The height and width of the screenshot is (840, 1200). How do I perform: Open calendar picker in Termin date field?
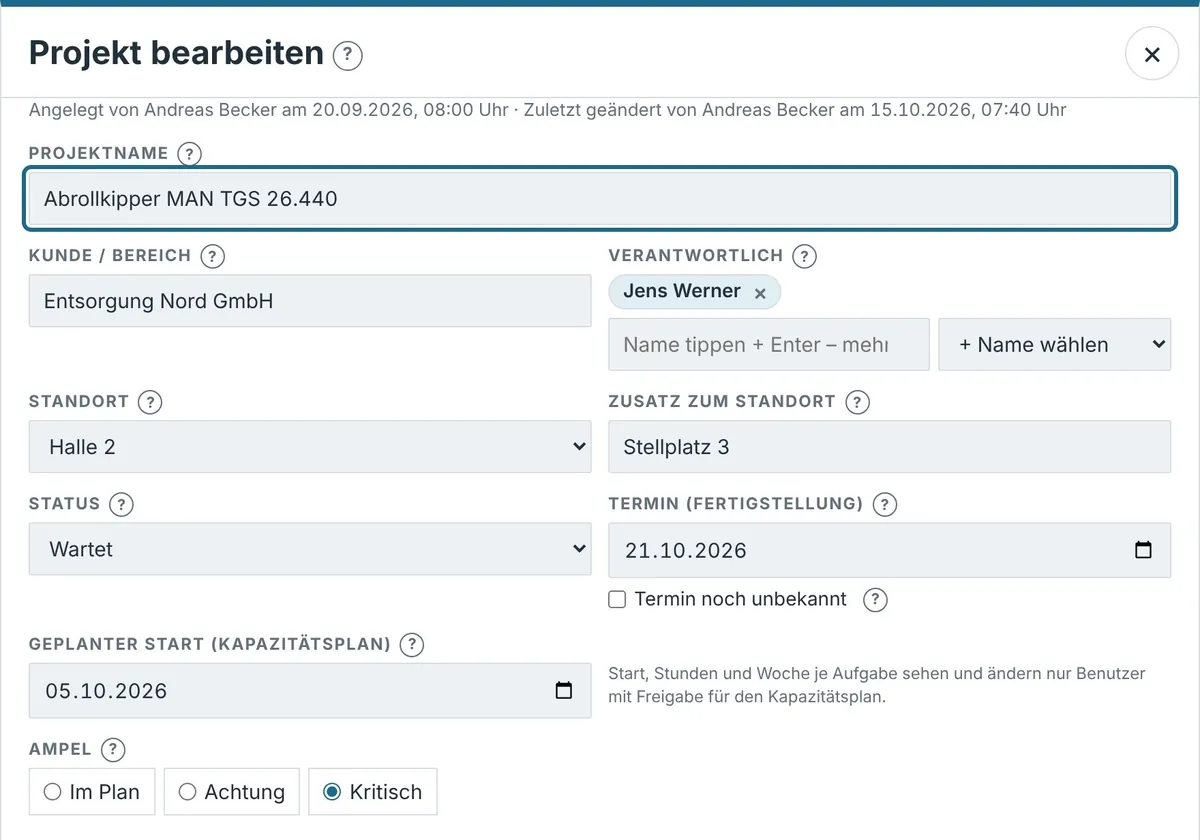[x=1143, y=550]
